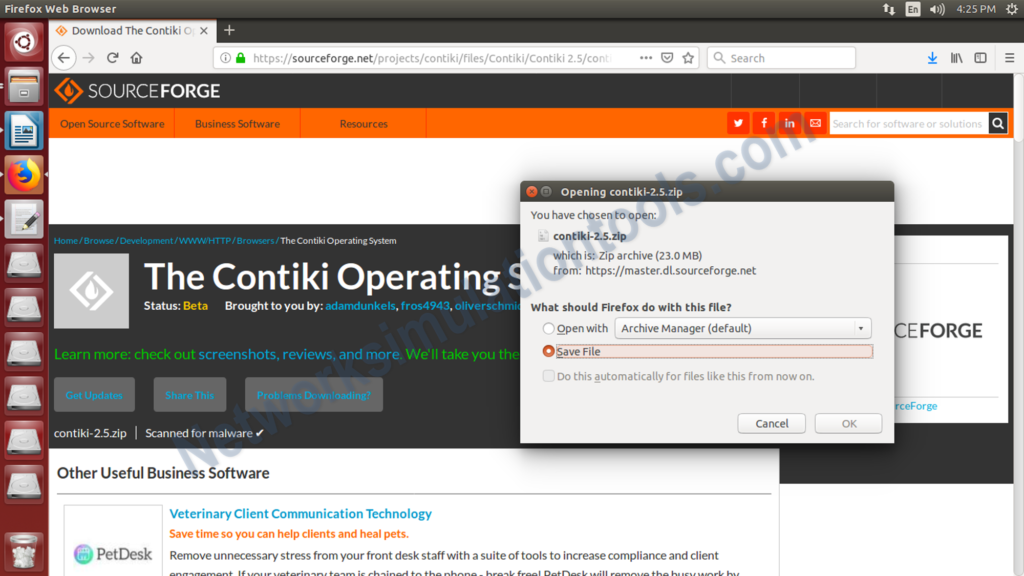Open the page actions ellipsis menu
The width and height of the screenshot is (1024, 576).
[x=645, y=58]
